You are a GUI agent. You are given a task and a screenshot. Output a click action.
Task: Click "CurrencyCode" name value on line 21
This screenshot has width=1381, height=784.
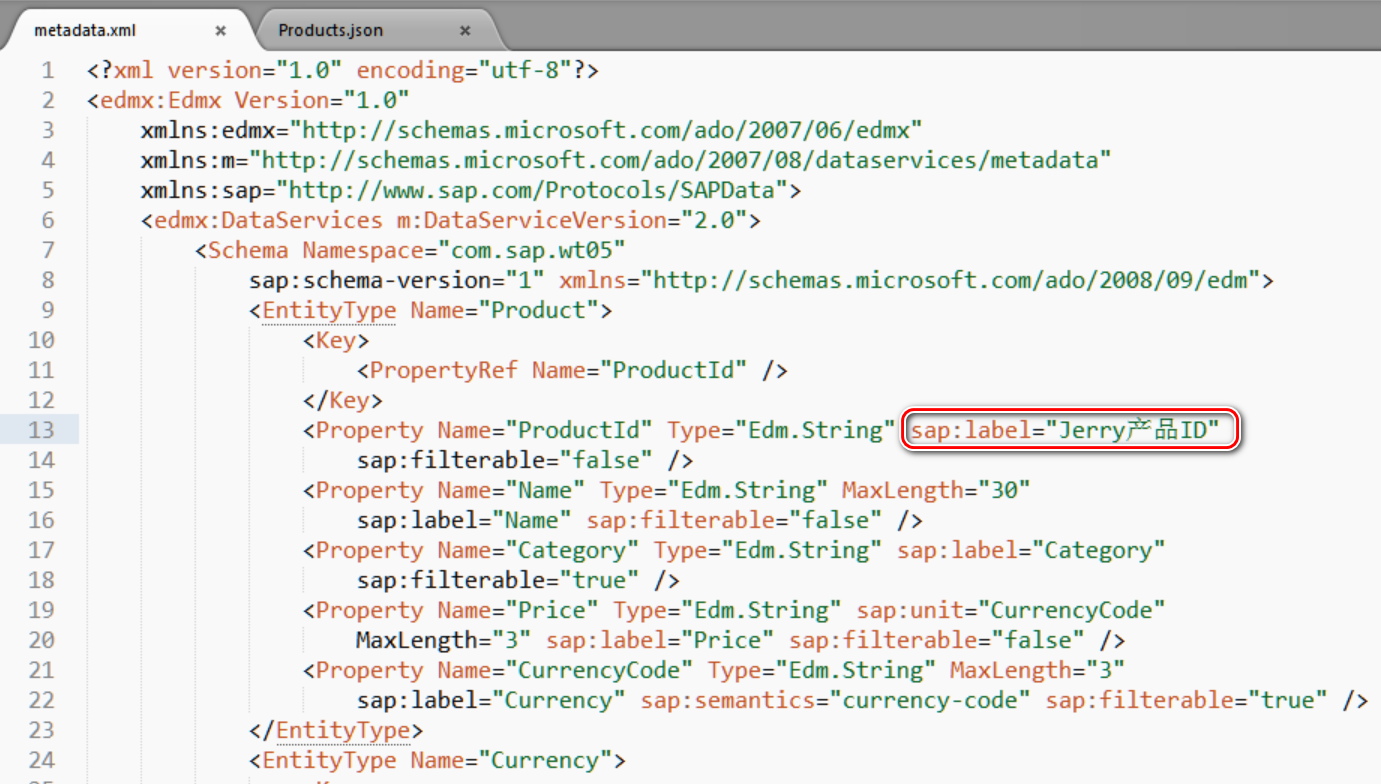600,670
